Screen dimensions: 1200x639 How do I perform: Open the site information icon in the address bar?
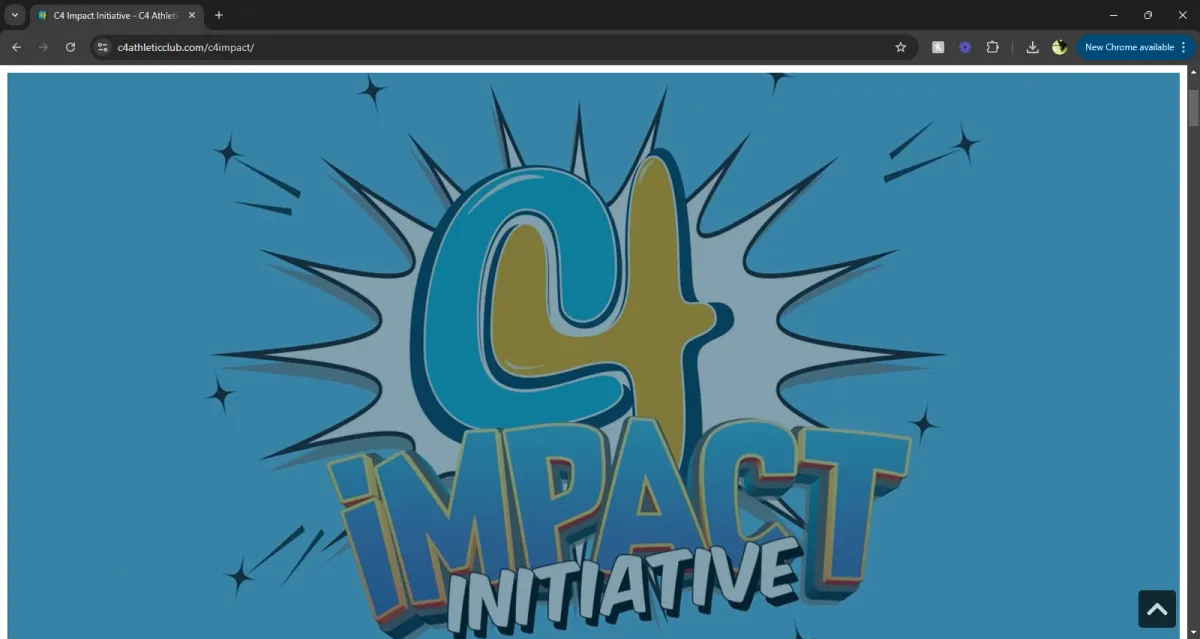click(102, 47)
